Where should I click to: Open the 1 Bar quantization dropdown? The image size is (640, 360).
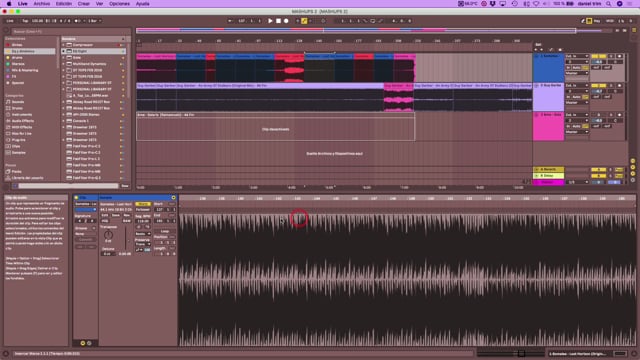[95, 21]
